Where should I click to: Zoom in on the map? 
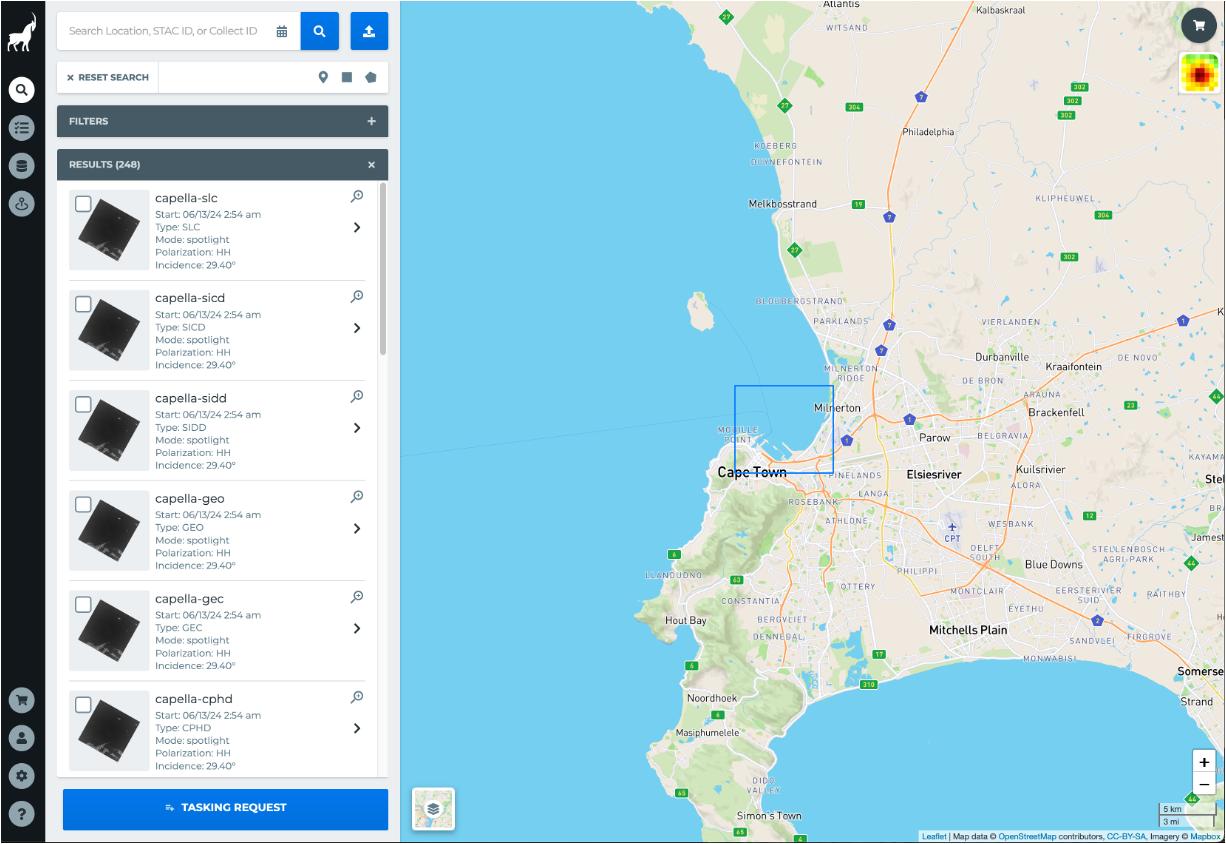coord(1204,762)
